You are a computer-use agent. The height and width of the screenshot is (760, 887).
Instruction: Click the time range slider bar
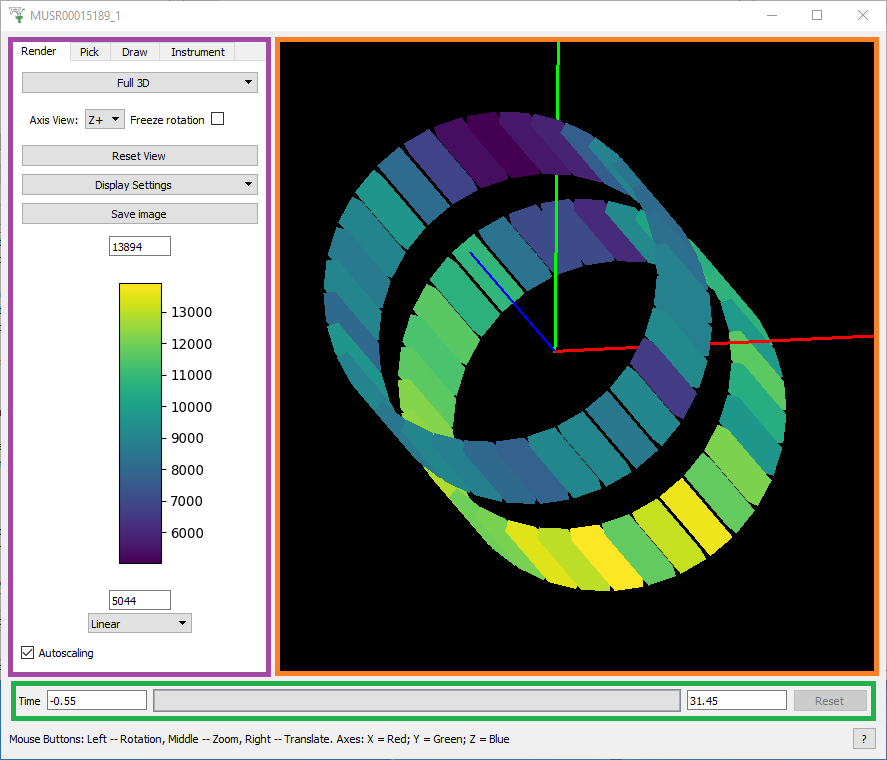[x=417, y=701]
